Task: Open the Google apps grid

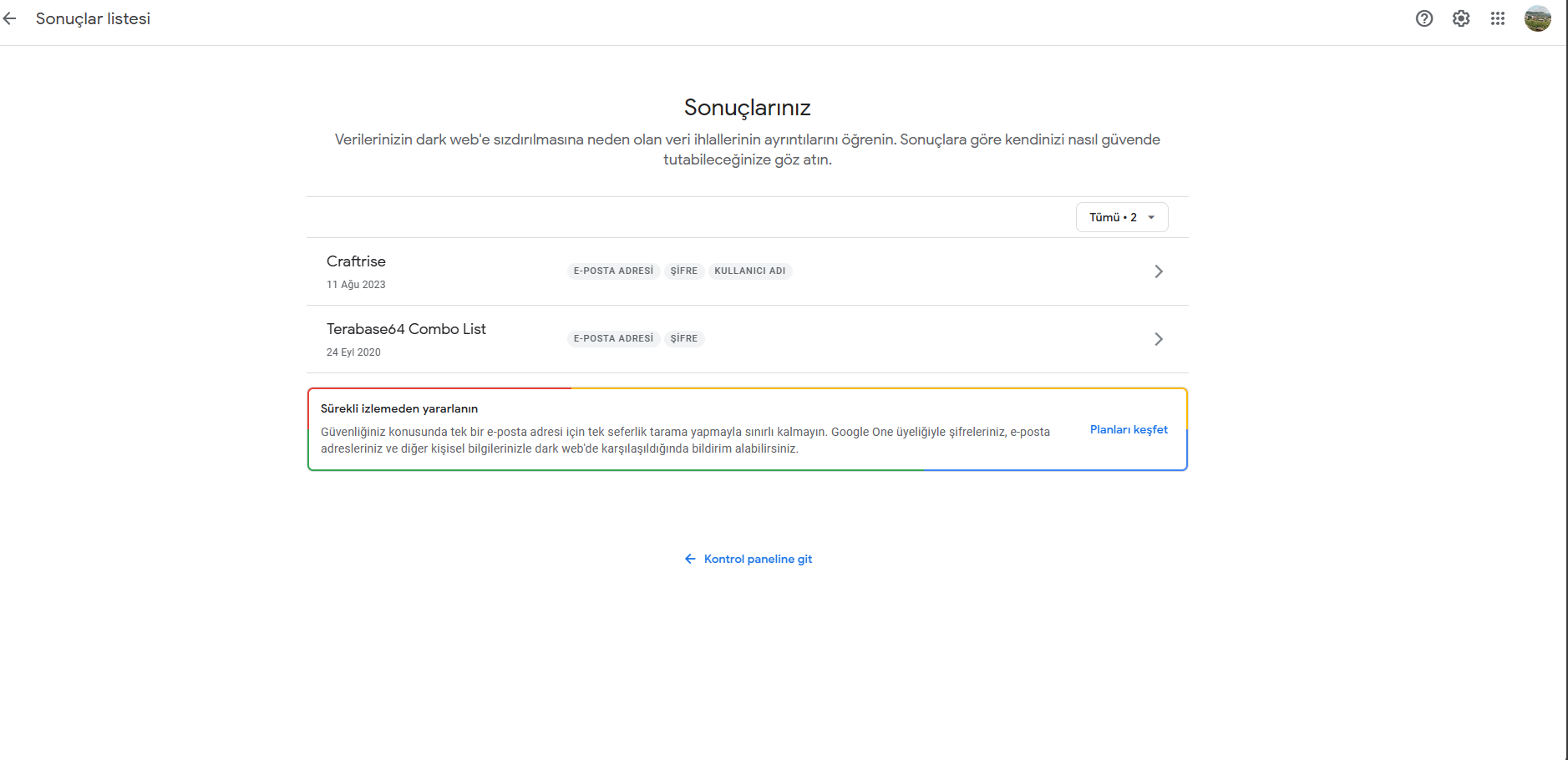Action: tap(1498, 18)
